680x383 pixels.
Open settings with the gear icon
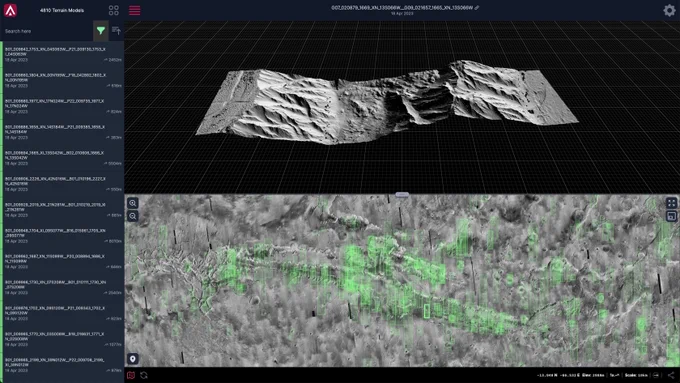tap(669, 10)
